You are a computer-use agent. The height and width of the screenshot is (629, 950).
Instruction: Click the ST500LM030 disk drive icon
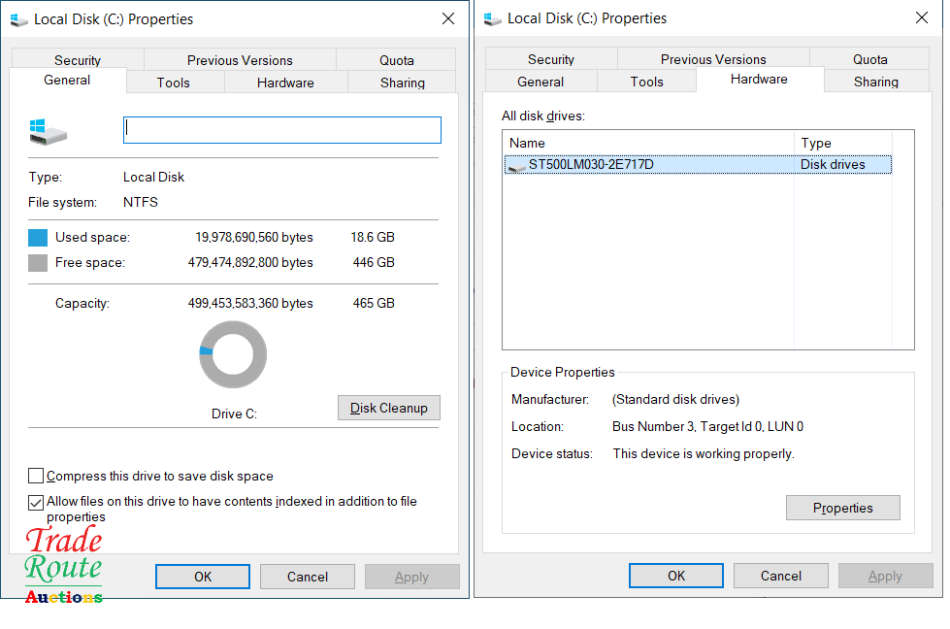516,165
